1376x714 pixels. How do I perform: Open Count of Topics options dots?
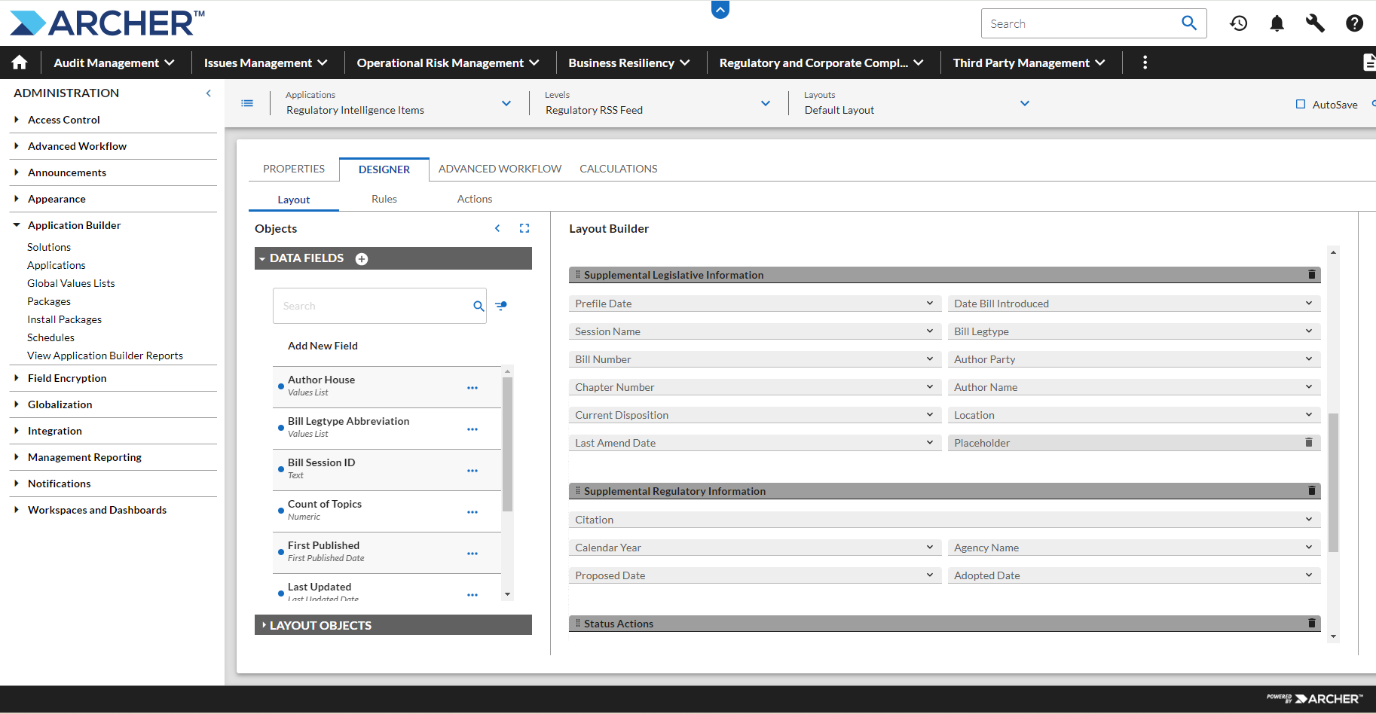click(x=472, y=512)
